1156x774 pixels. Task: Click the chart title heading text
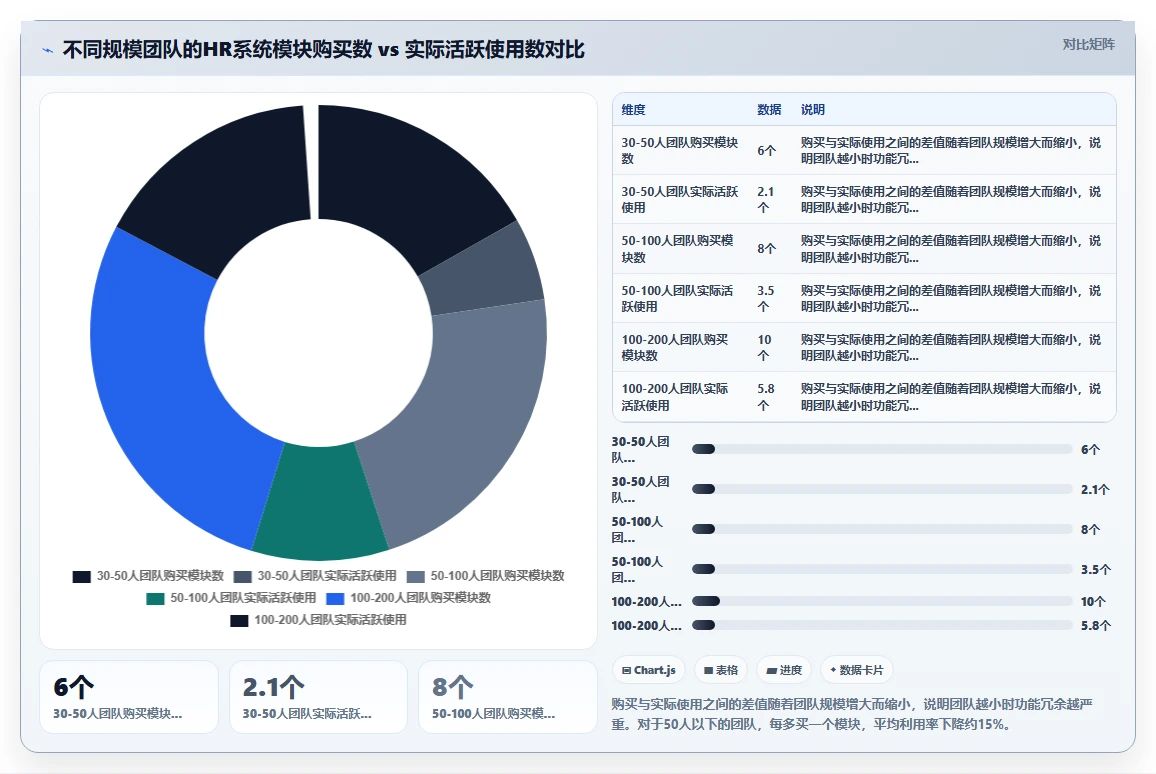323,49
